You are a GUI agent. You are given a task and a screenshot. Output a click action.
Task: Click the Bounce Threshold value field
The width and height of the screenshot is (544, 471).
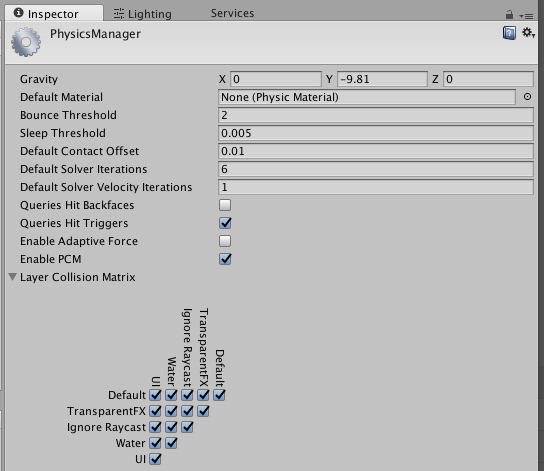(376, 115)
